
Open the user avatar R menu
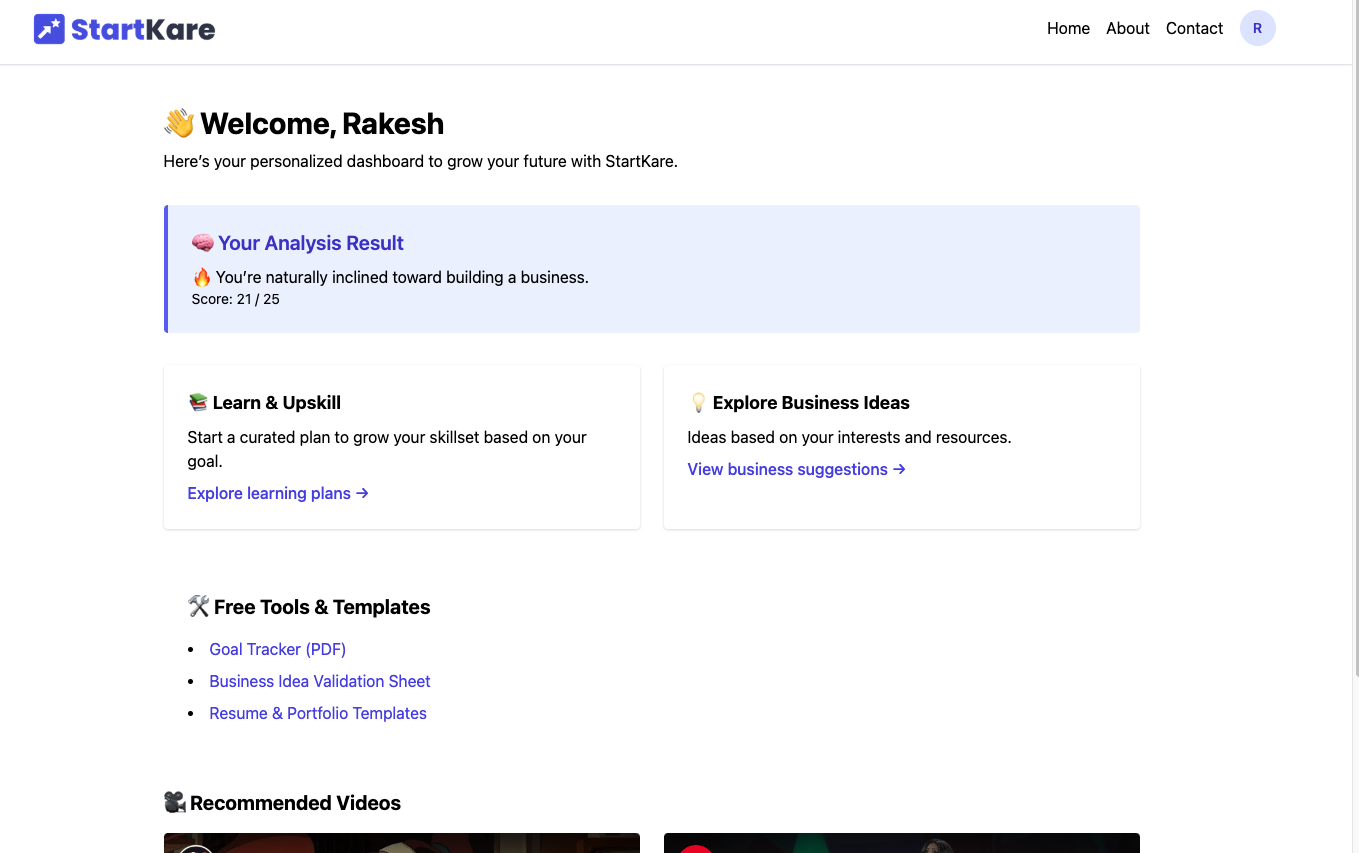[x=1257, y=28]
